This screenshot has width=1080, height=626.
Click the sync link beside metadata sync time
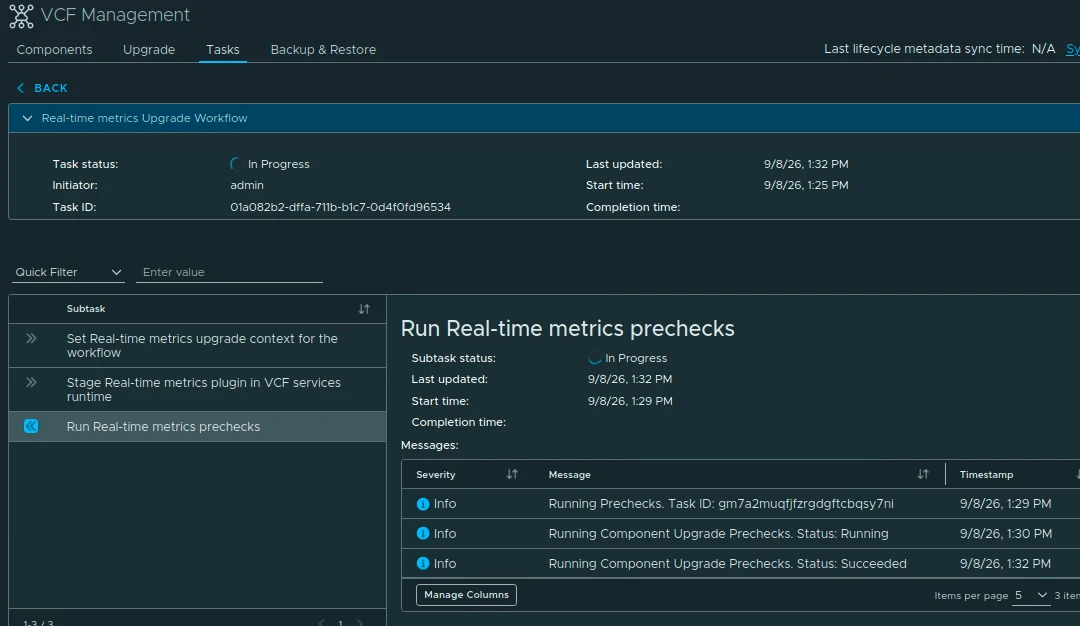[x=1072, y=49]
